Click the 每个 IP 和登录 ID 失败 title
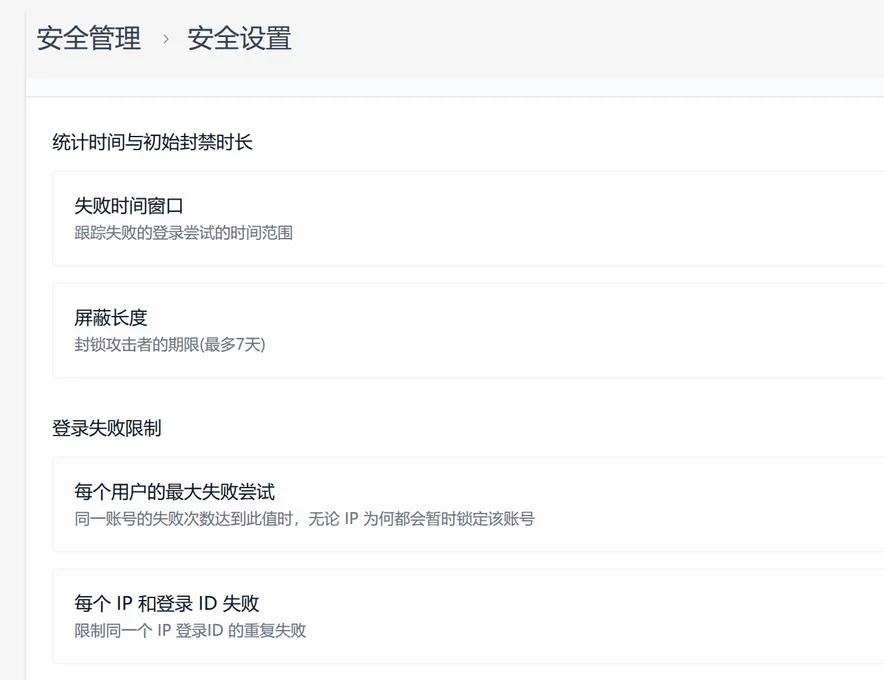The width and height of the screenshot is (884, 680). pyautogui.click(x=166, y=603)
